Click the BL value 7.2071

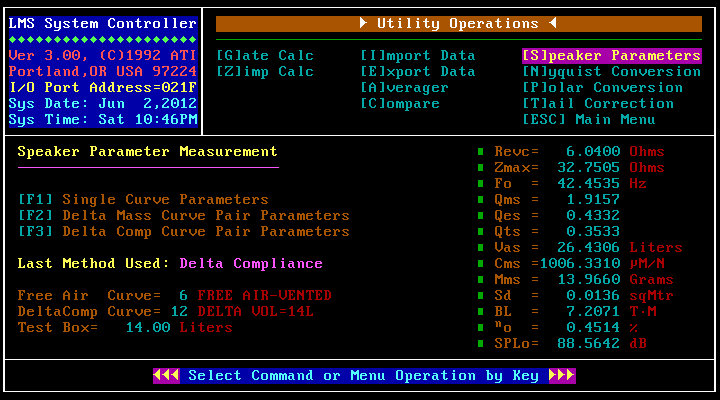point(593,312)
